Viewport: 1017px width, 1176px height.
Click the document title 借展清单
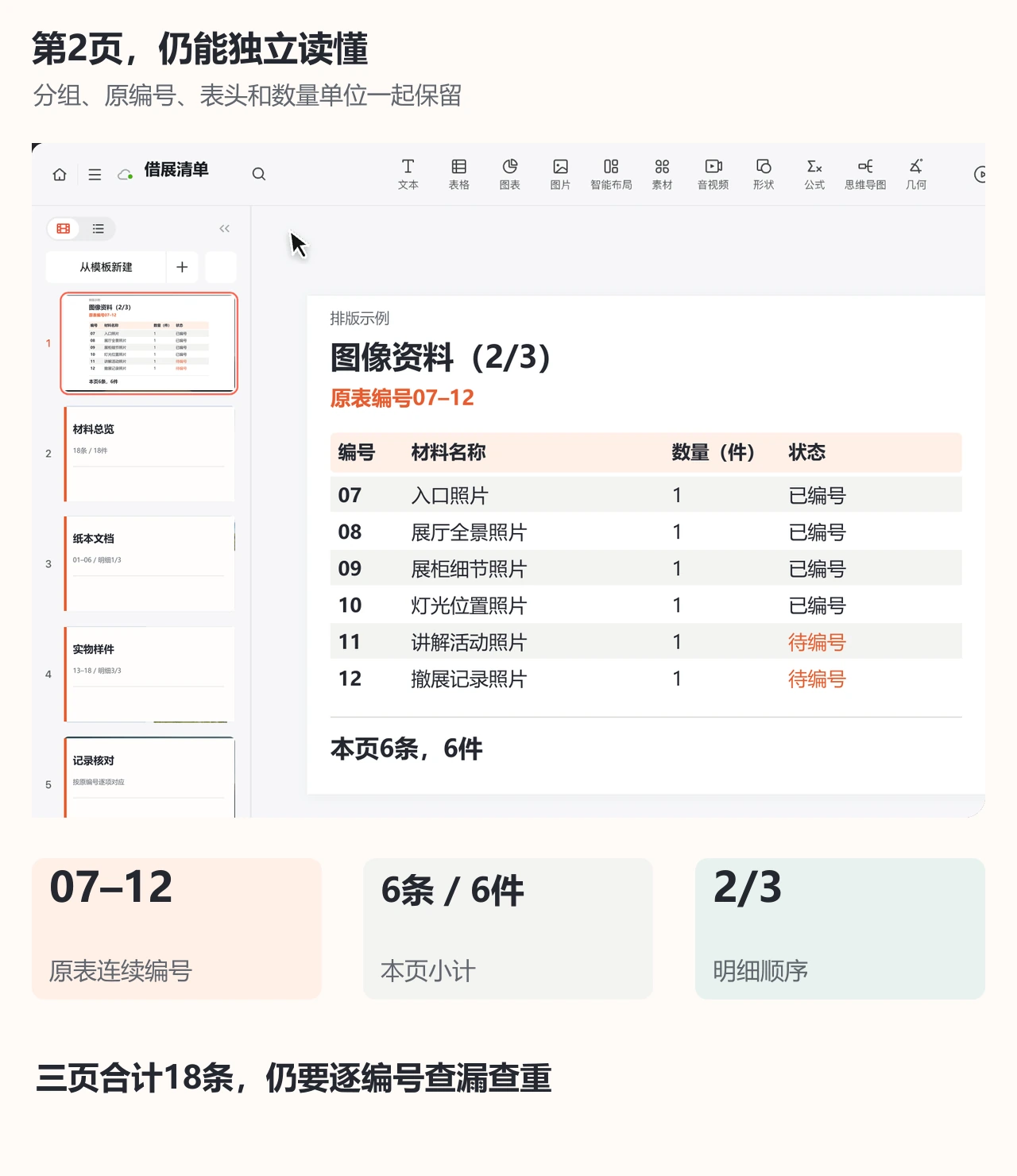(x=176, y=169)
